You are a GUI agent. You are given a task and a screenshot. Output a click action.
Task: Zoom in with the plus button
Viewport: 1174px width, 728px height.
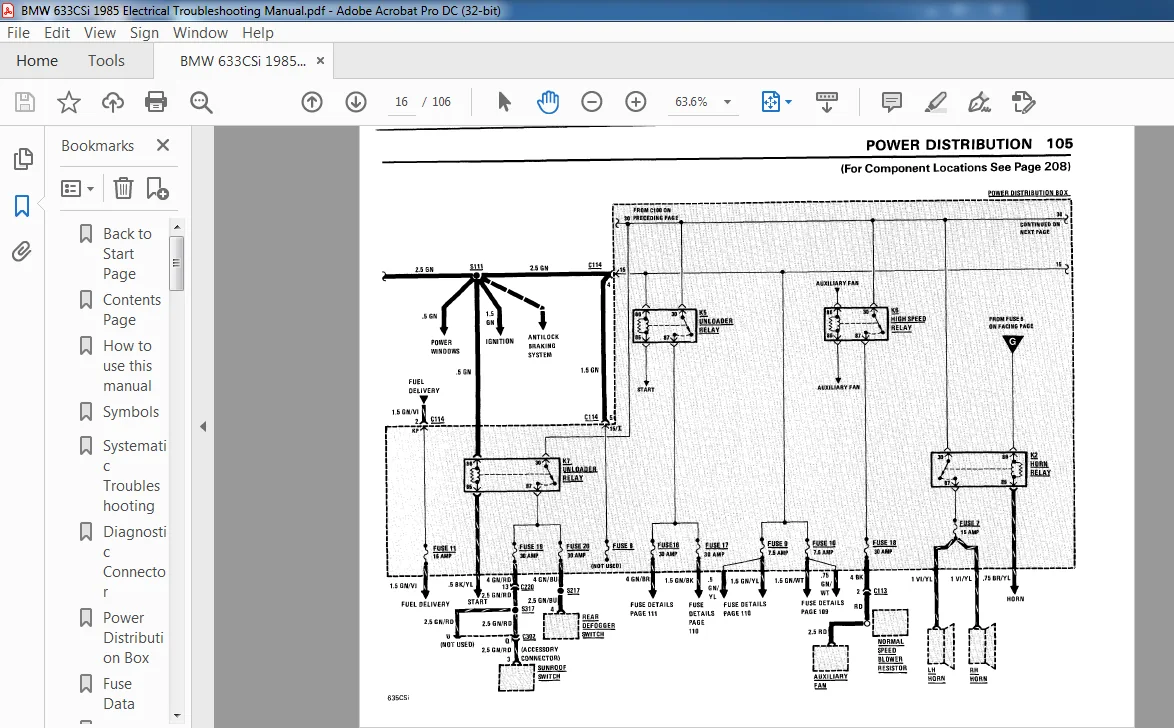636,102
